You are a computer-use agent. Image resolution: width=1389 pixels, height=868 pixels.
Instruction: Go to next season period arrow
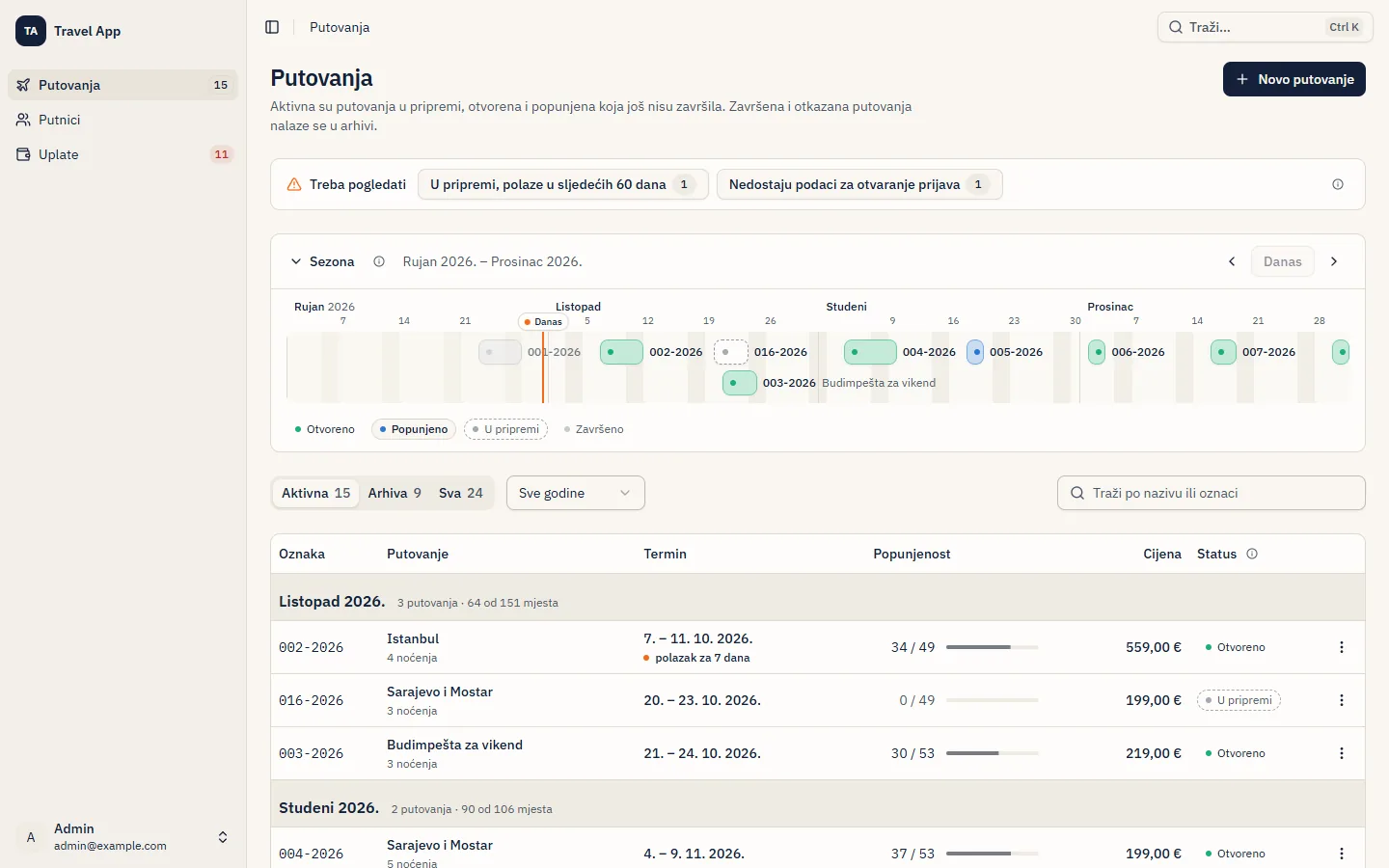pos(1334,261)
